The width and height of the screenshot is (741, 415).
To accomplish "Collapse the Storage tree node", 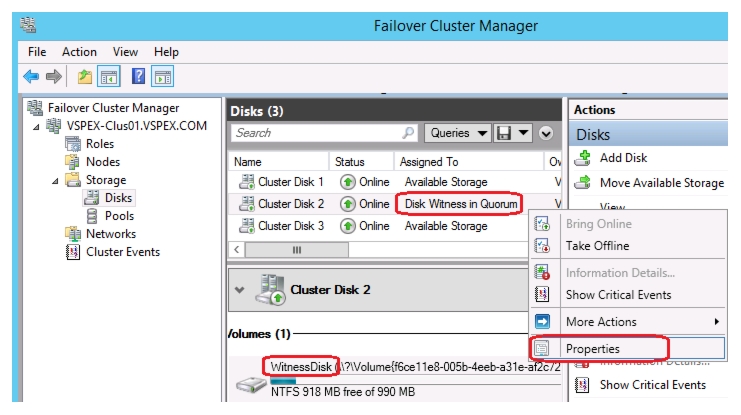I will (55, 181).
